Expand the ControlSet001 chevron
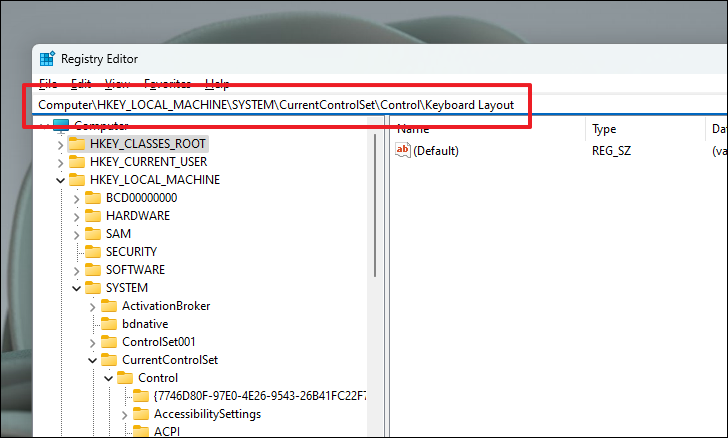Viewport: 728px width, 438px height. coord(92,343)
